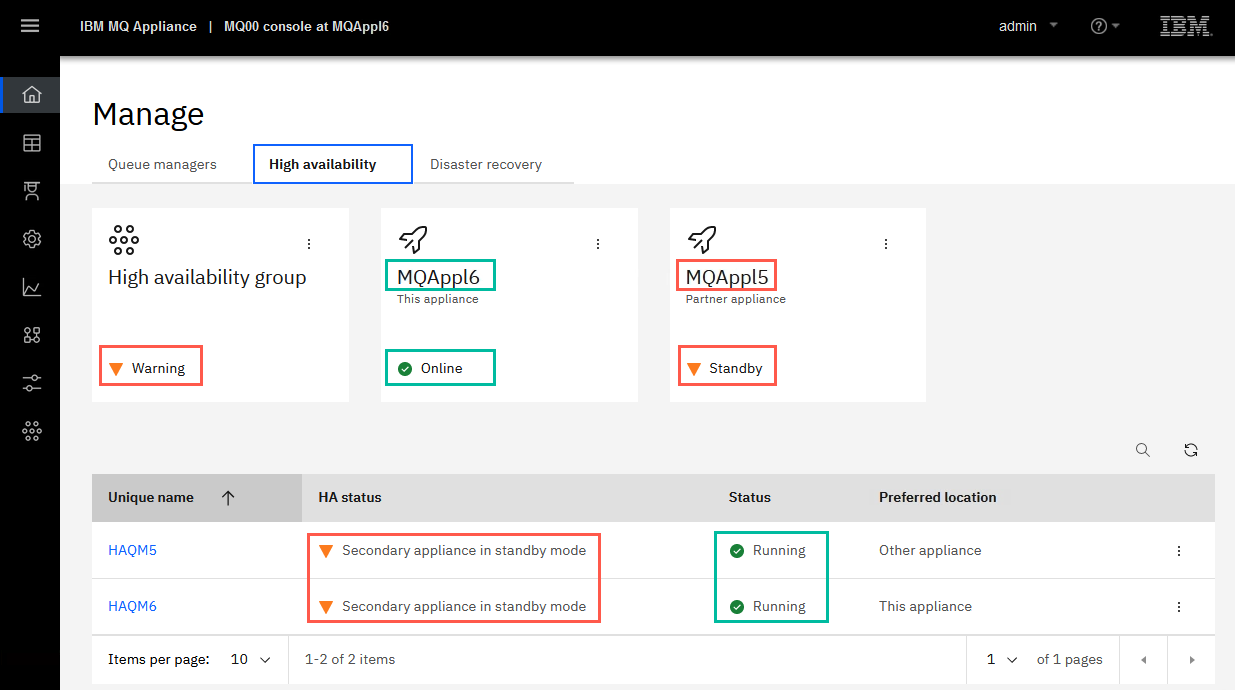Click the 'High availability group' card title
The height and width of the screenshot is (690, 1235).
[x=207, y=277]
